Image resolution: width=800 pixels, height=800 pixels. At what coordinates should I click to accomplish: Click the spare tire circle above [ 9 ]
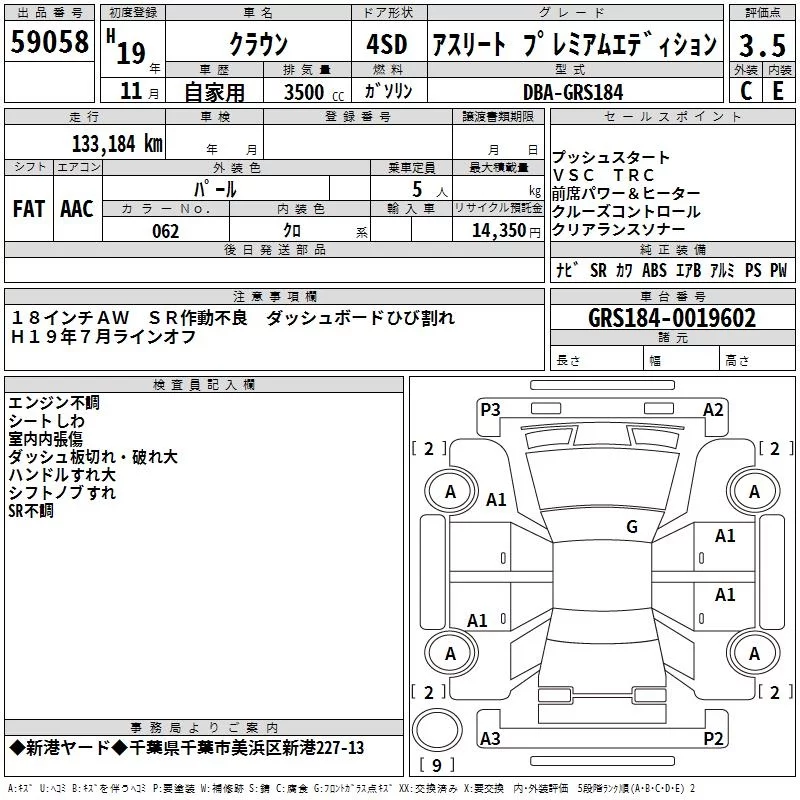tap(437, 730)
